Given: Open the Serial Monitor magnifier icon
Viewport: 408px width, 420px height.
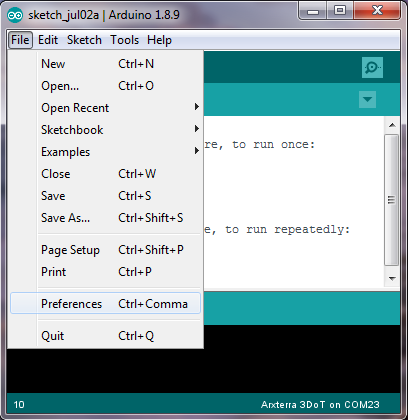Looking at the screenshot, I should [x=372, y=67].
